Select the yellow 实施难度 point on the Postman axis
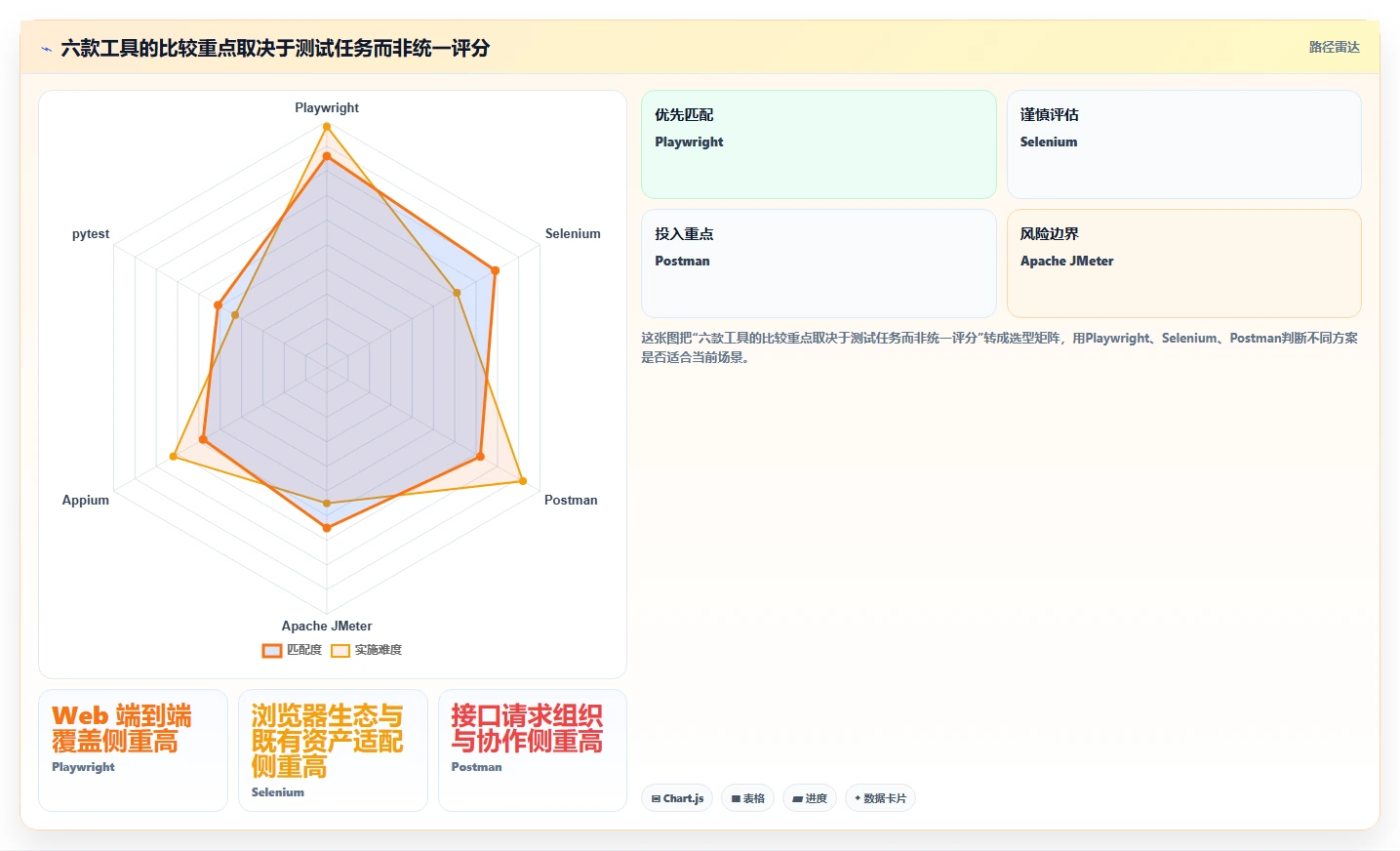Viewport: 1400px width, 851px height. (523, 481)
